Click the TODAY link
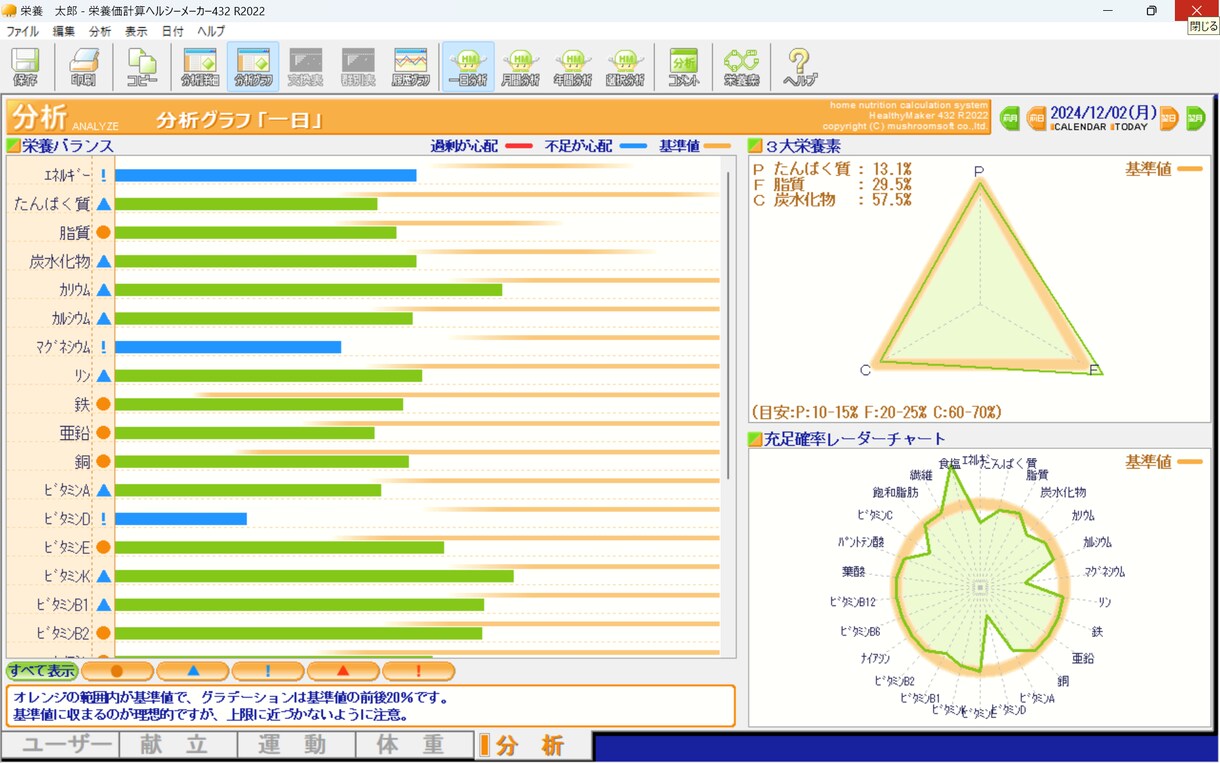Image resolution: width=1220 pixels, height=763 pixels. pyautogui.click(x=1131, y=127)
